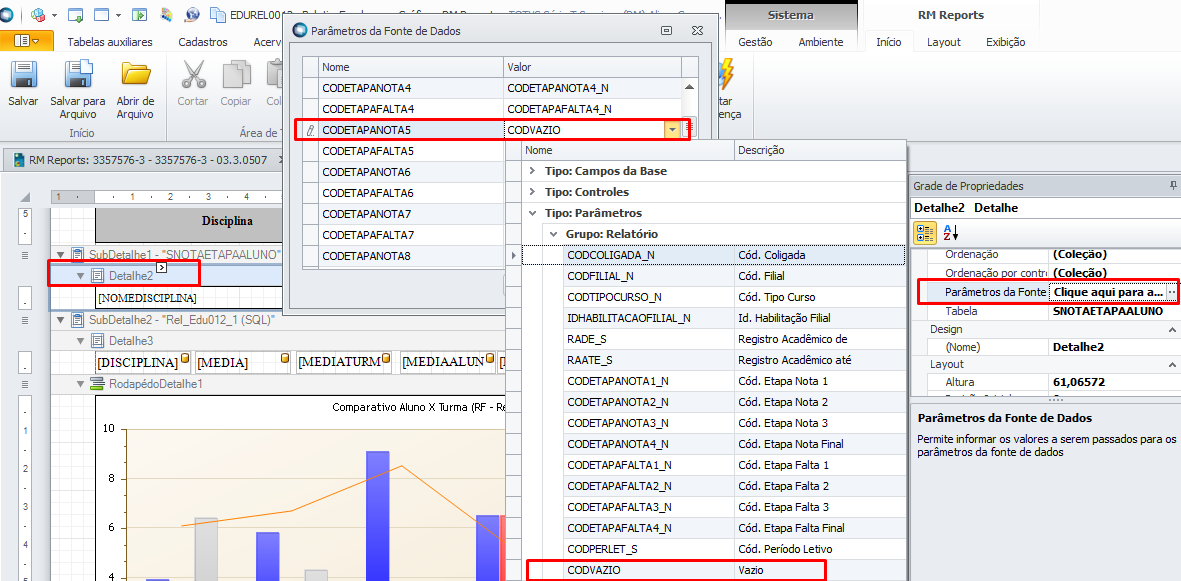Click the RM Reports document tab icon
The image size is (1181, 581).
click(20, 161)
